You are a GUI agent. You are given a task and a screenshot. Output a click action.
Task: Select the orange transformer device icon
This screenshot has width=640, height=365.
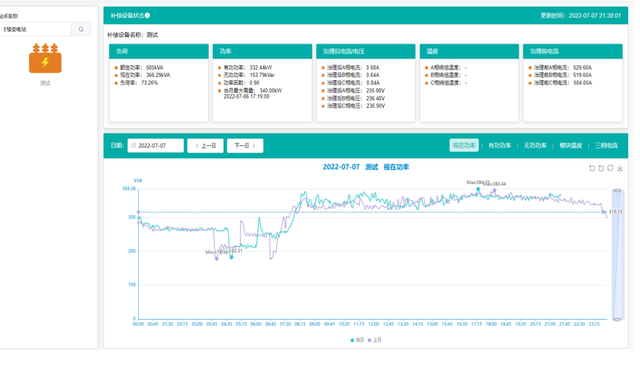(45, 58)
